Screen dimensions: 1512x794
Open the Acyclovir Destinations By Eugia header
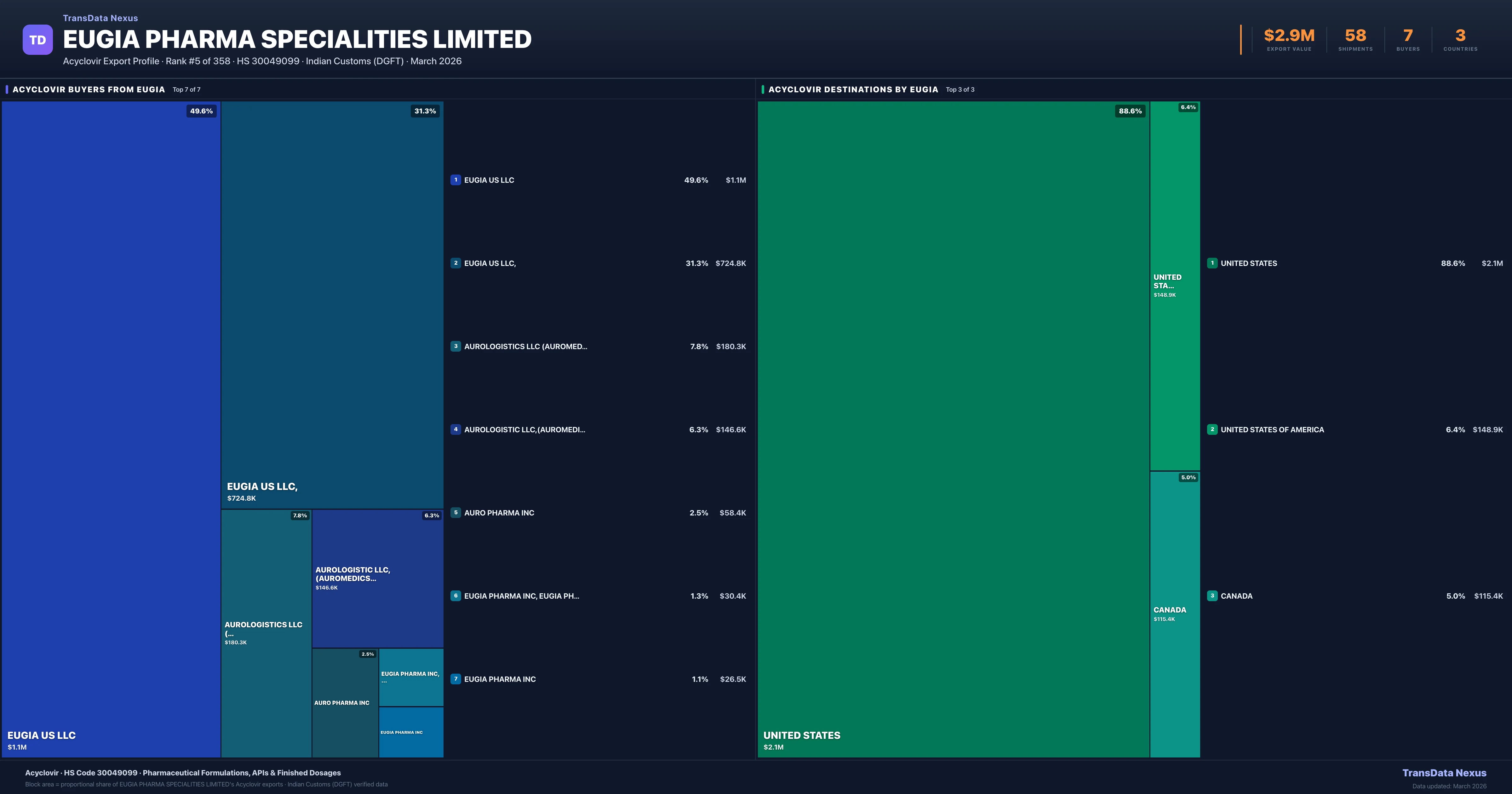[853, 89]
